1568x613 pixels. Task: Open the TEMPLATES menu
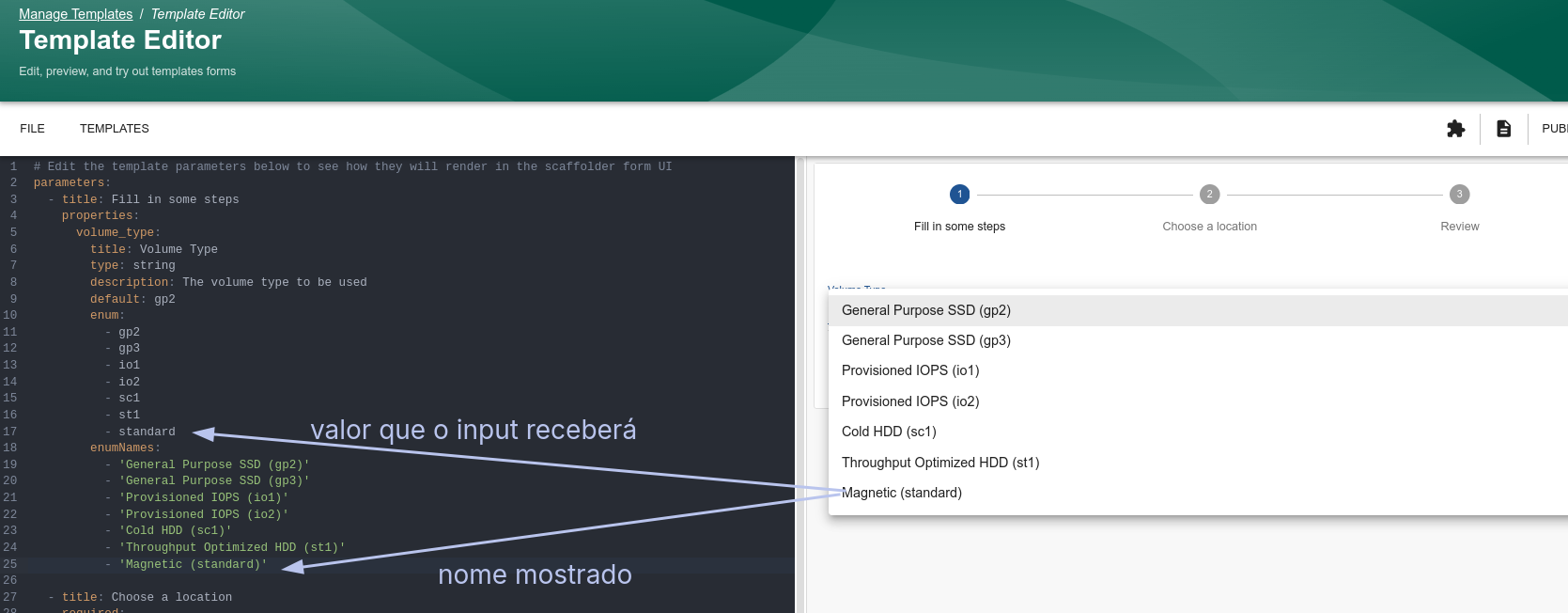point(115,129)
